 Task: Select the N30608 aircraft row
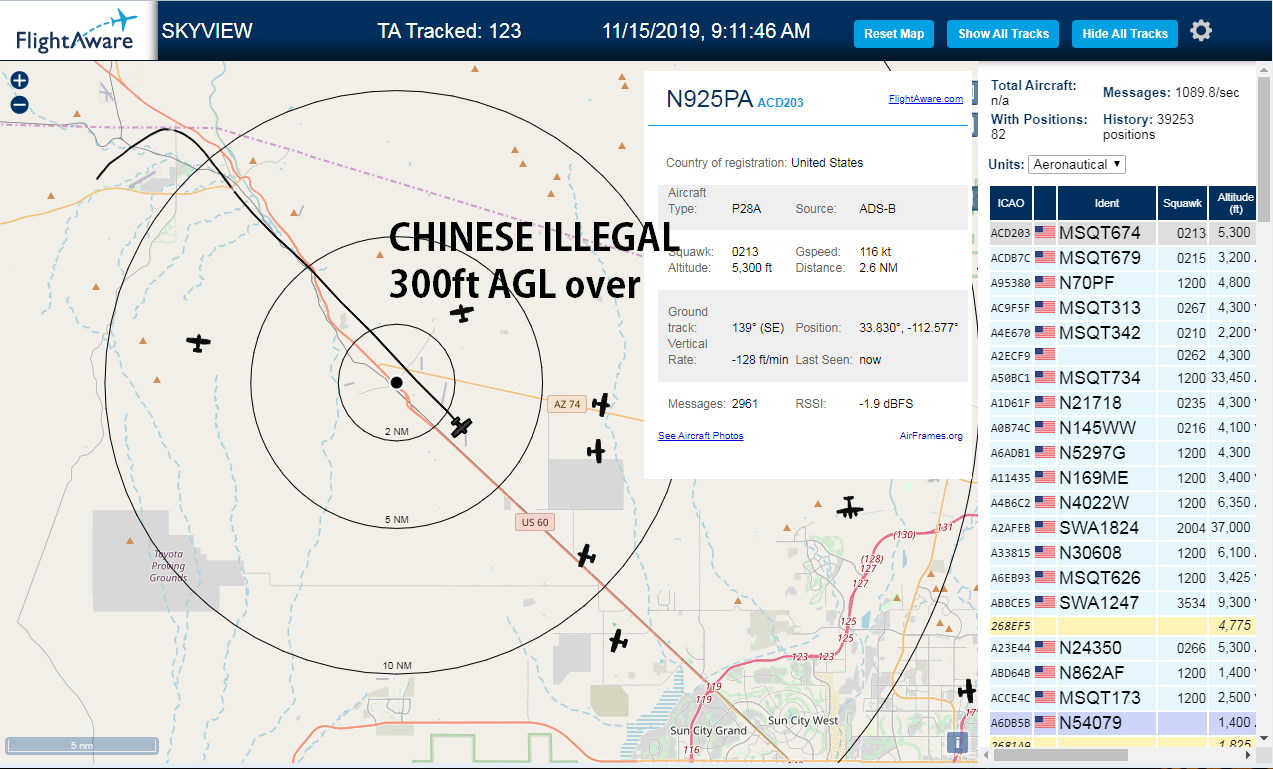coord(1123,552)
